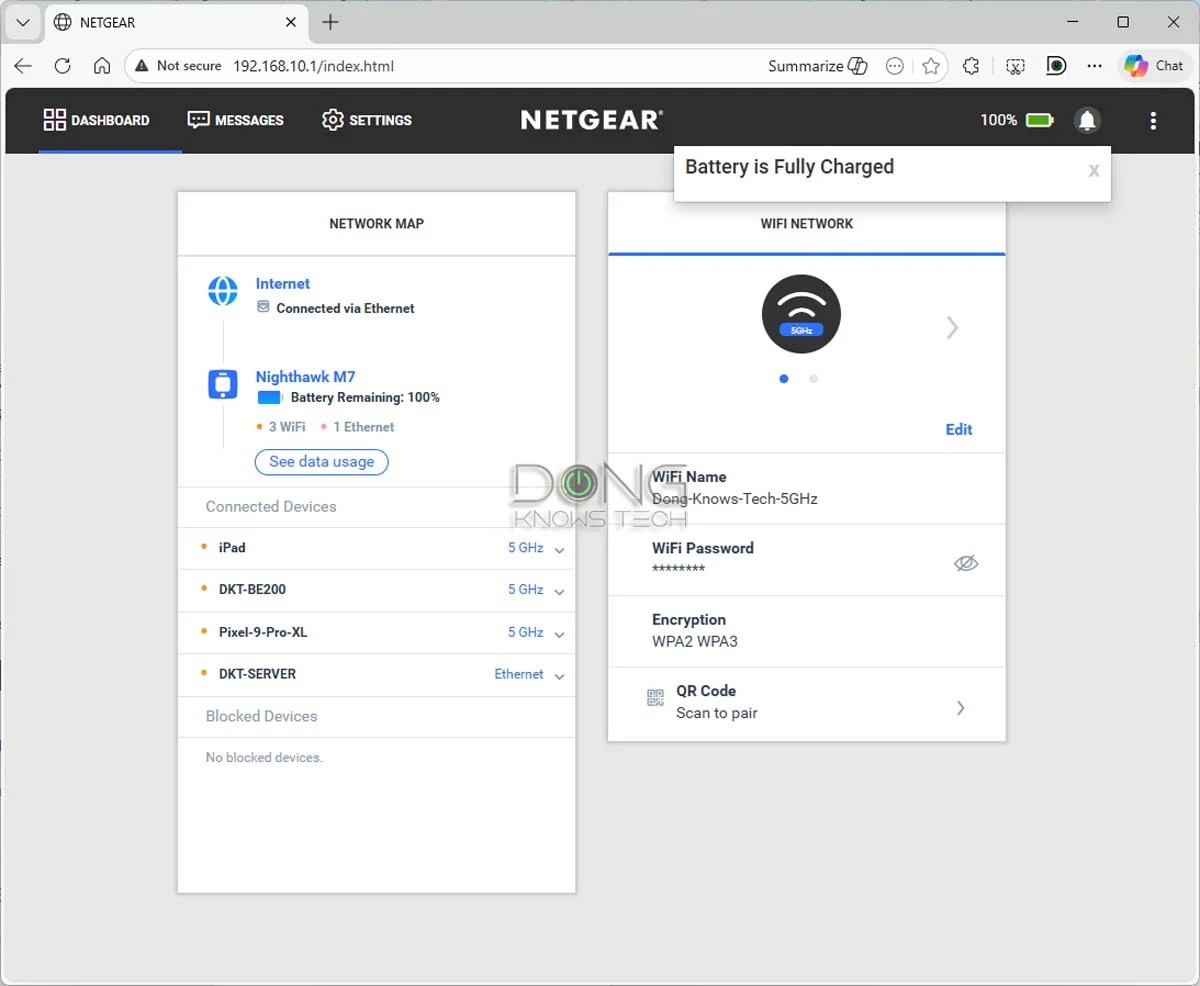
Task: Expand the Pixel-9-Pro-XL entry
Action: point(559,632)
